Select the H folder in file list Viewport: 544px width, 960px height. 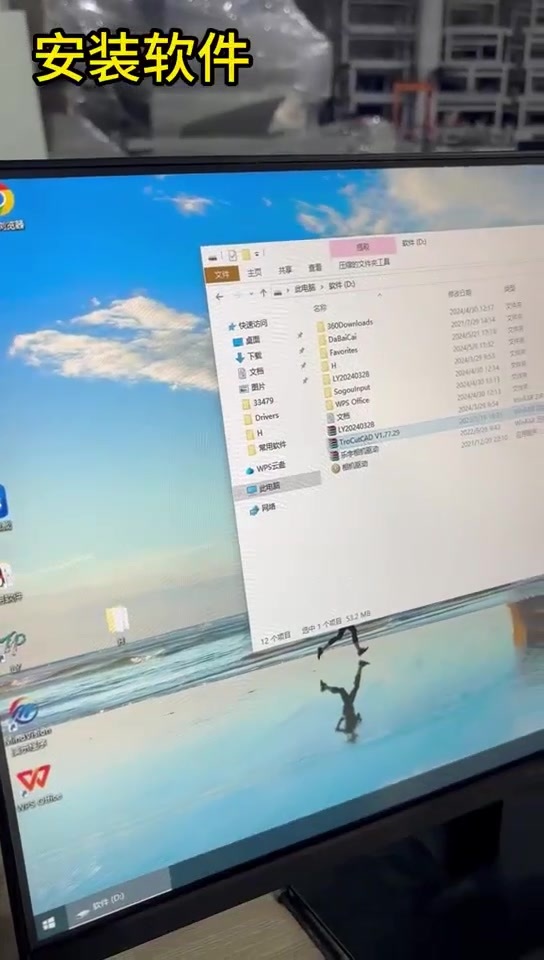(329, 365)
